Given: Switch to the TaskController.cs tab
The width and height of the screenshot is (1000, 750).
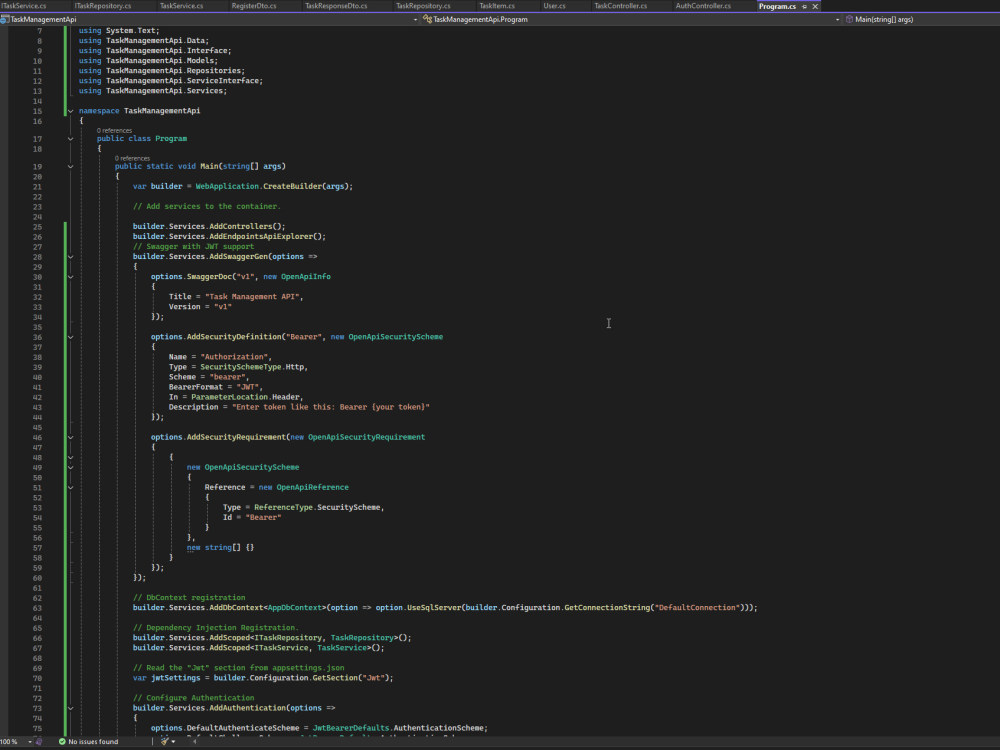Looking at the screenshot, I should (x=621, y=6).
